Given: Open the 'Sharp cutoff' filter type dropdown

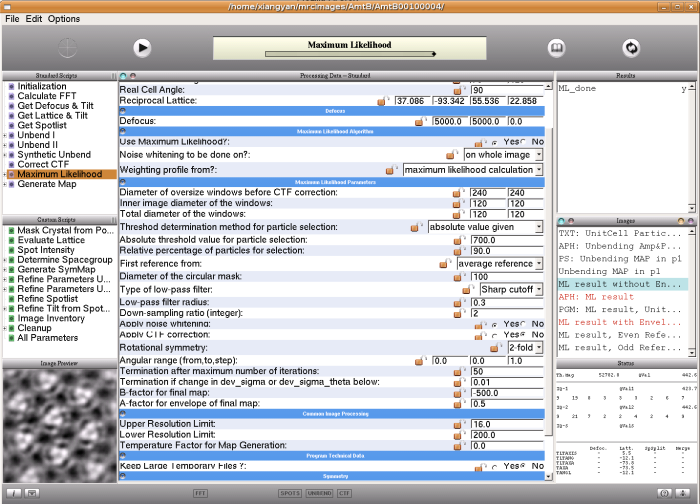Looking at the screenshot, I should coord(511,290).
